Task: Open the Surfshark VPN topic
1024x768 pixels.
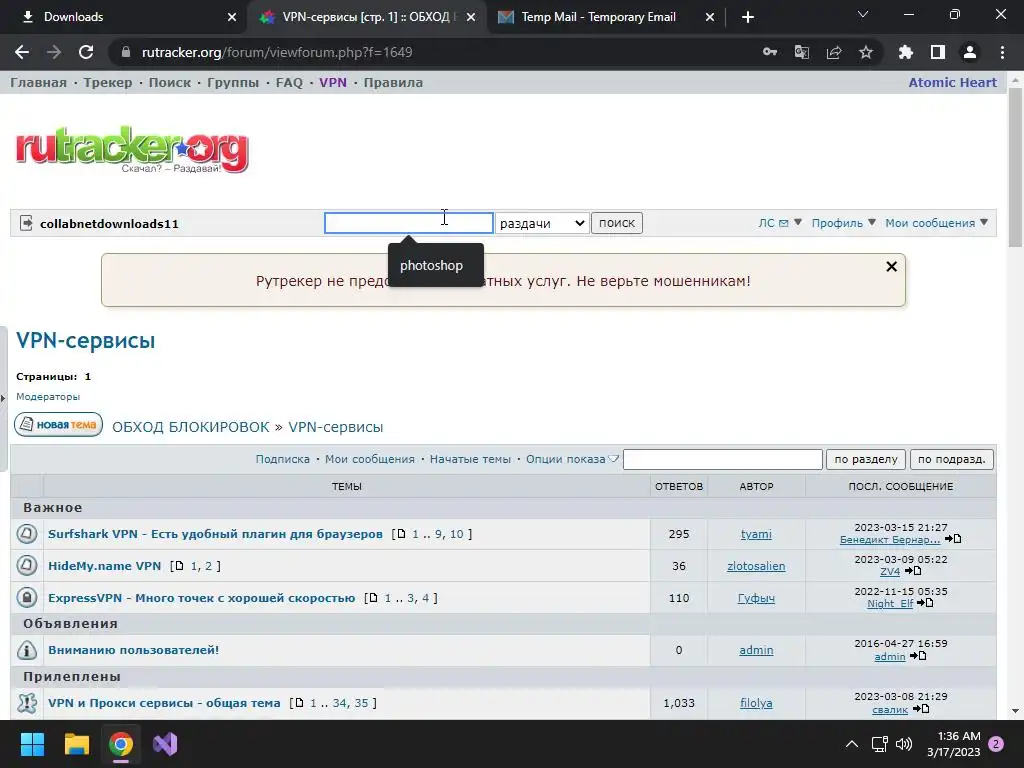Action: tap(216, 534)
